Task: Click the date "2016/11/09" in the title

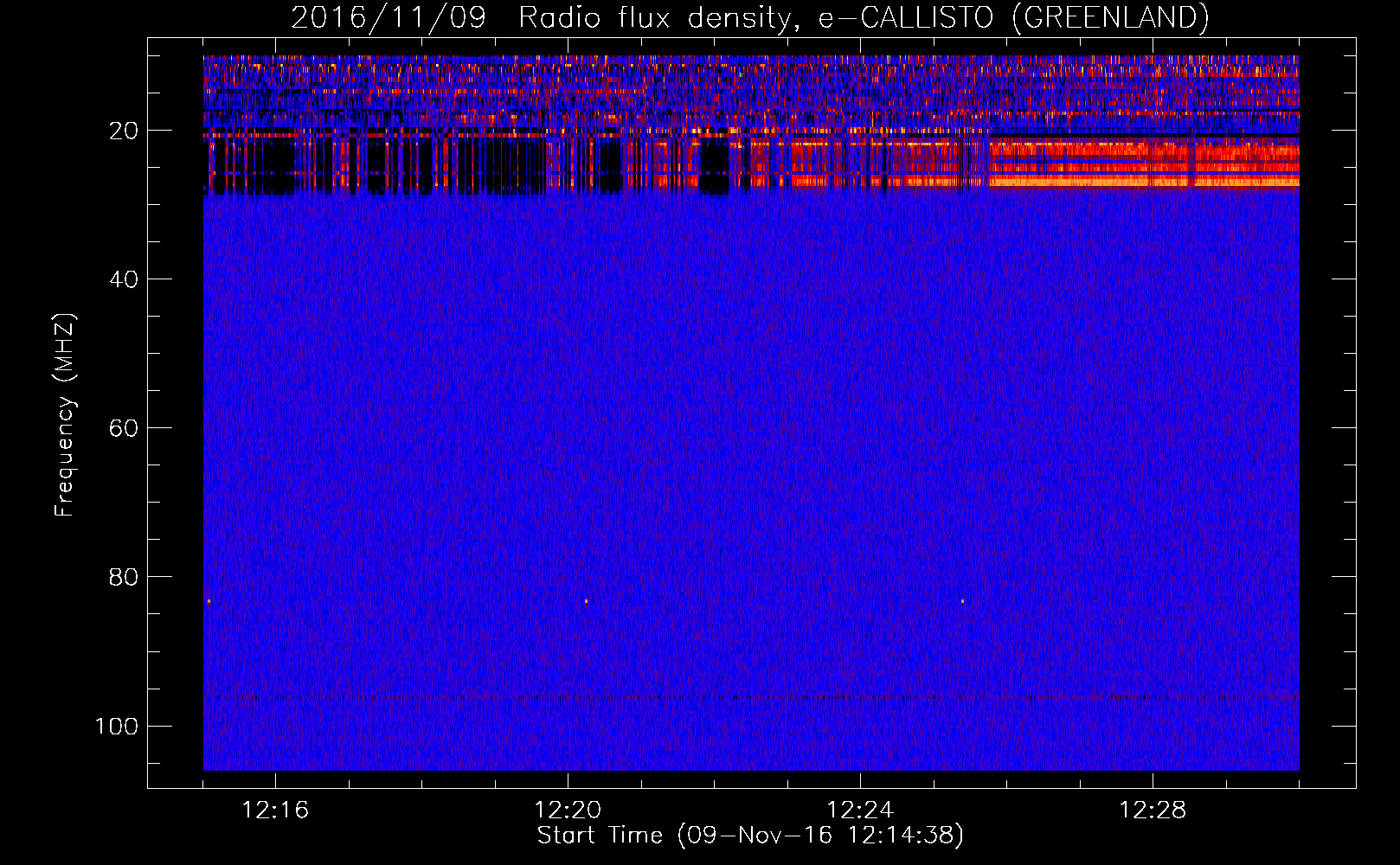Action: coord(389,17)
